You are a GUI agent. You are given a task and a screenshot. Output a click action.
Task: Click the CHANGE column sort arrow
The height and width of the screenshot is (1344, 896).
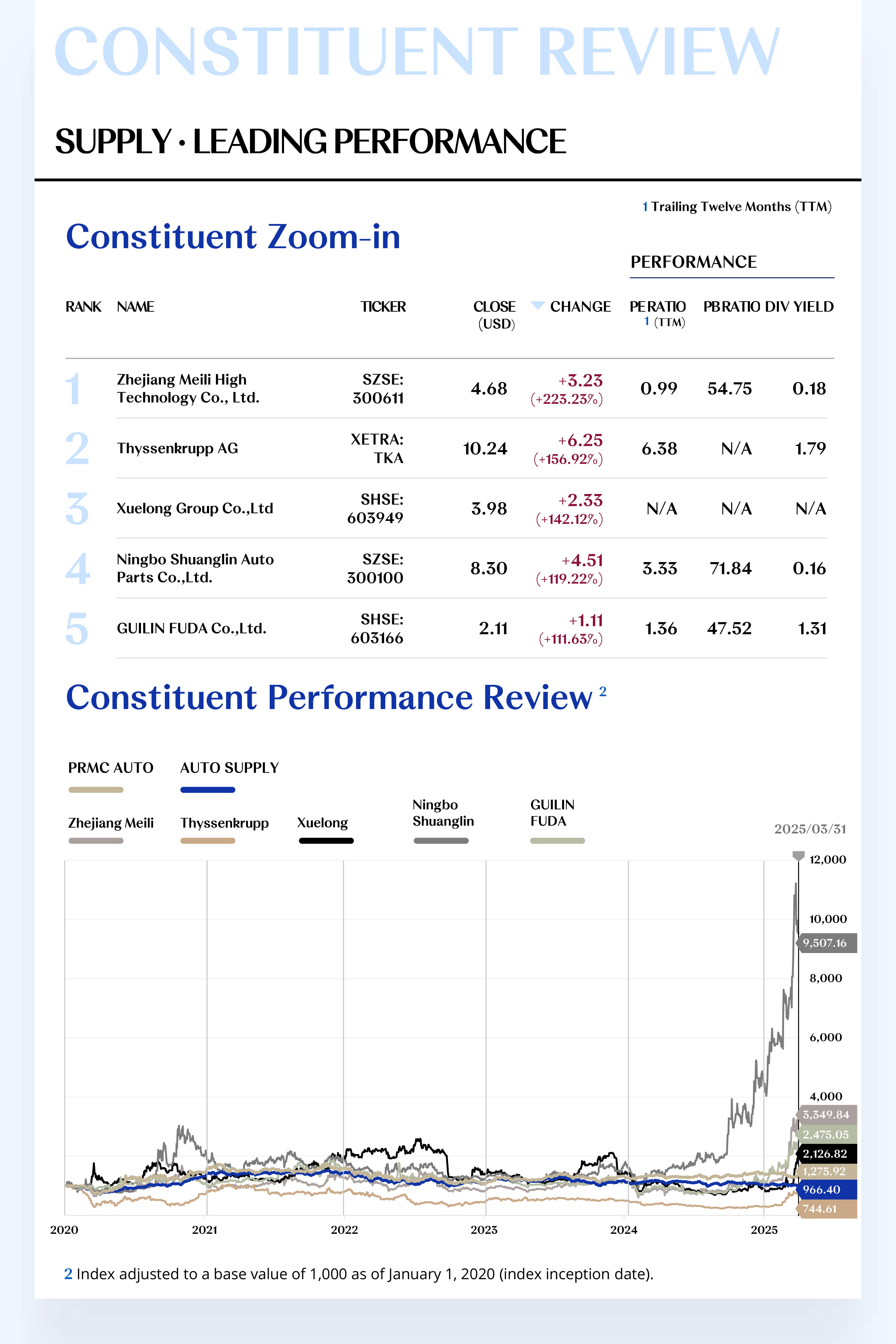click(537, 305)
